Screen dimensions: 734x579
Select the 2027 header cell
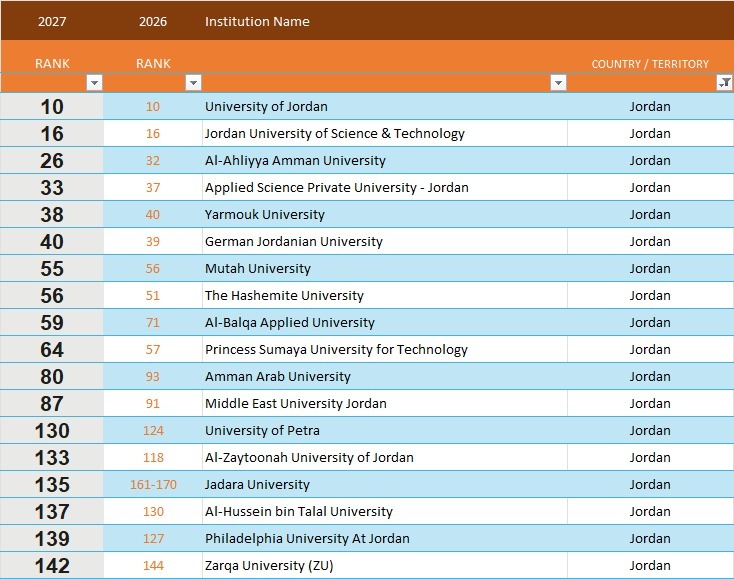pos(51,21)
